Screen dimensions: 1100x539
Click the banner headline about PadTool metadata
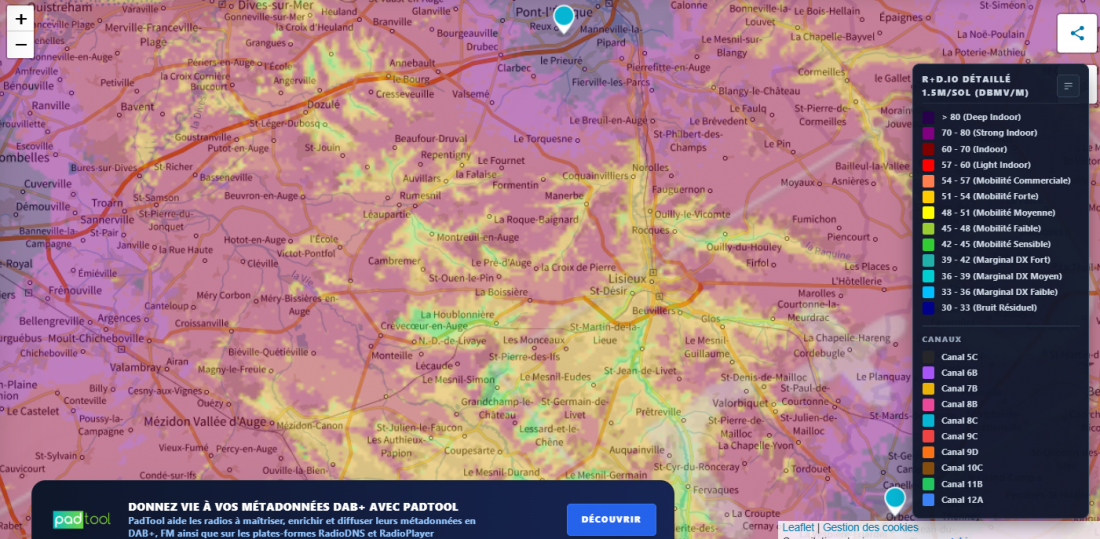(293, 507)
